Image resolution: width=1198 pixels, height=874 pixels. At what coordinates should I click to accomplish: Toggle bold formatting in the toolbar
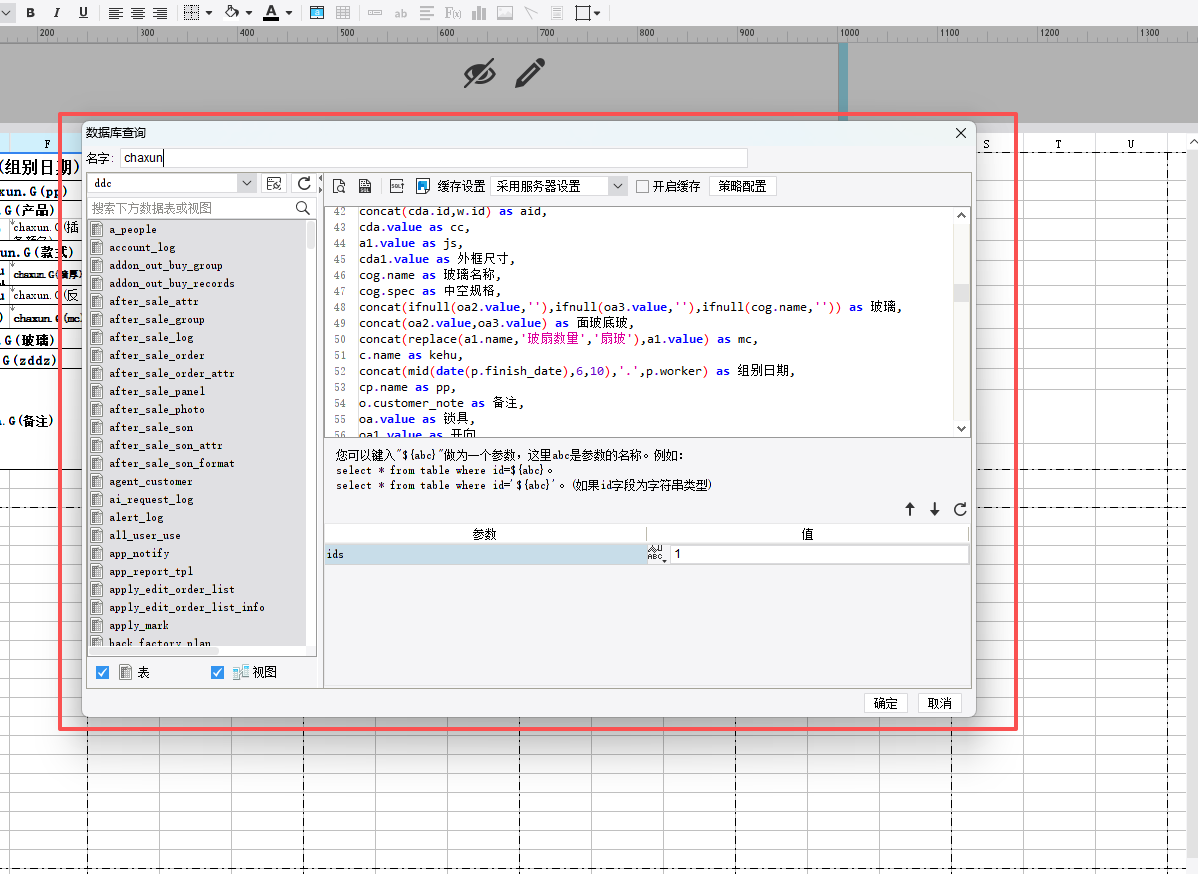pyautogui.click(x=31, y=12)
